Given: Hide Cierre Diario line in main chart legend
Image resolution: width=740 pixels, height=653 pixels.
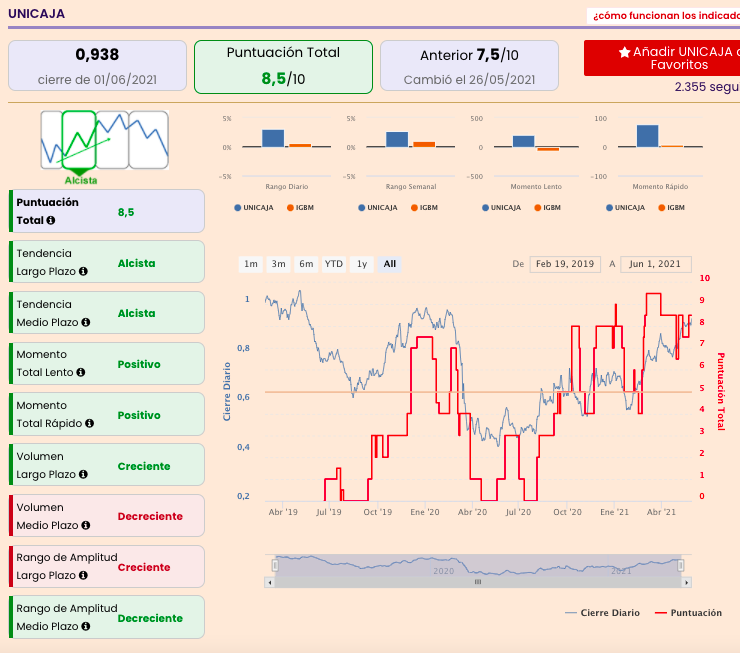Looking at the screenshot, I should point(603,613).
